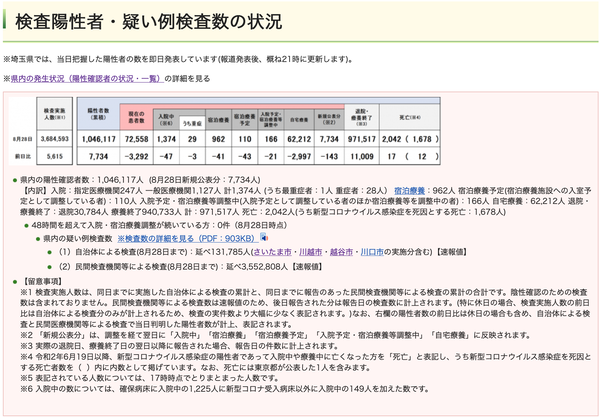Select the 72,558 current patients cell
Screen dimensions: 600x418
coord(136,139)
